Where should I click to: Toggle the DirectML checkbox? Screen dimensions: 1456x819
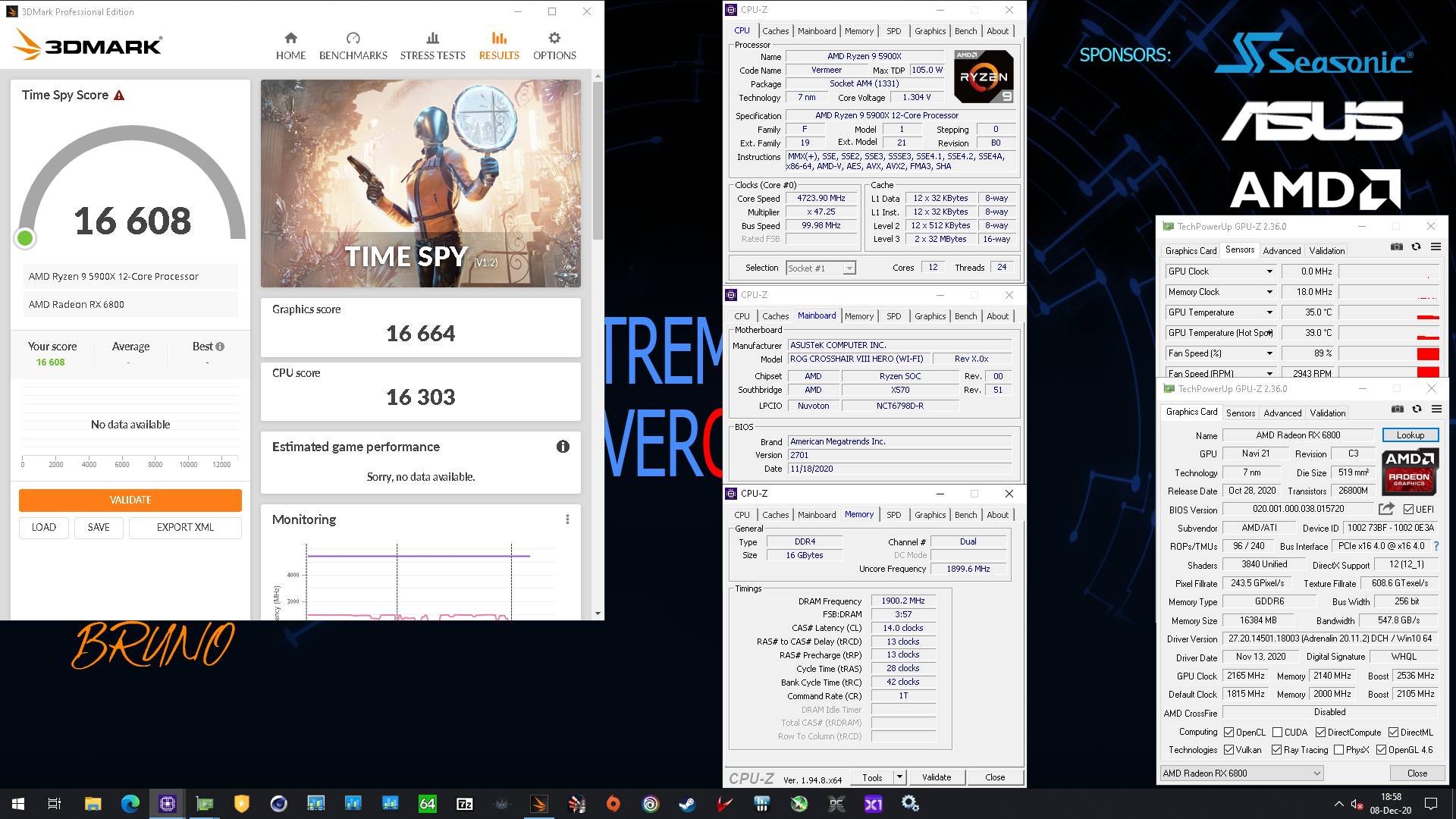(1394, 732)
